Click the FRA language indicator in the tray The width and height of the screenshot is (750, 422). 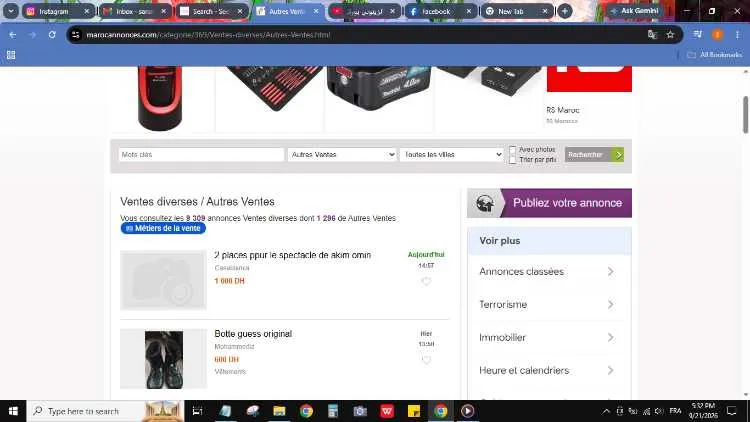pyautogui.click(x=675, y=411)
